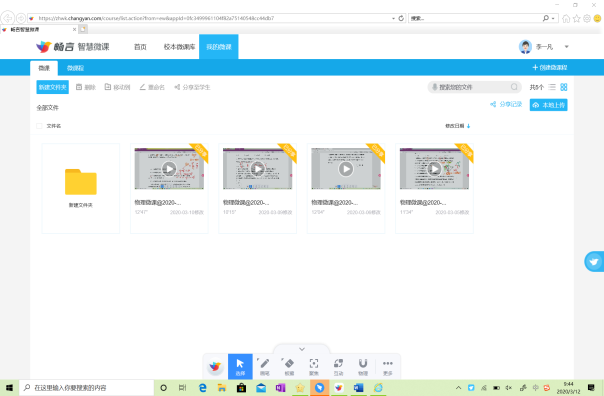Activate the focus (聚焦) tool
The width and height of the screenshot is (604, 396).
314,366
